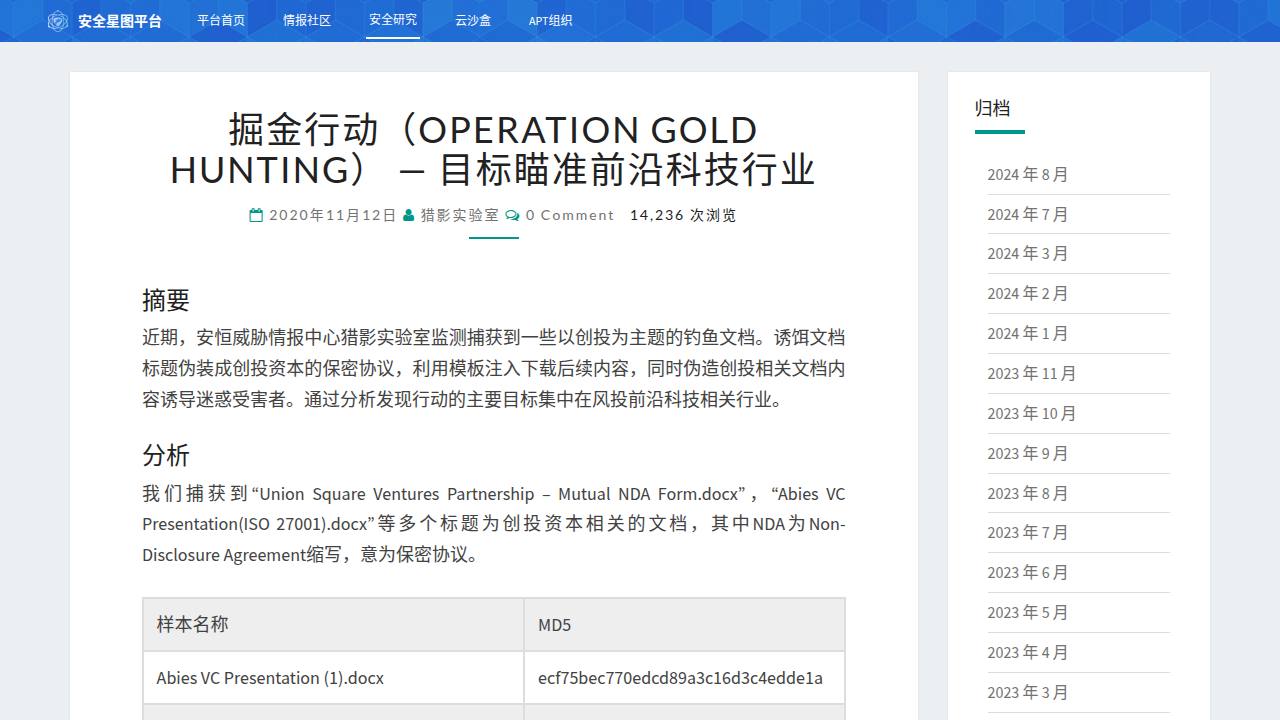The image size is (1280, 720).
Task: Open the 2023 年 6 月 archive
Action: pos(1028,572)
